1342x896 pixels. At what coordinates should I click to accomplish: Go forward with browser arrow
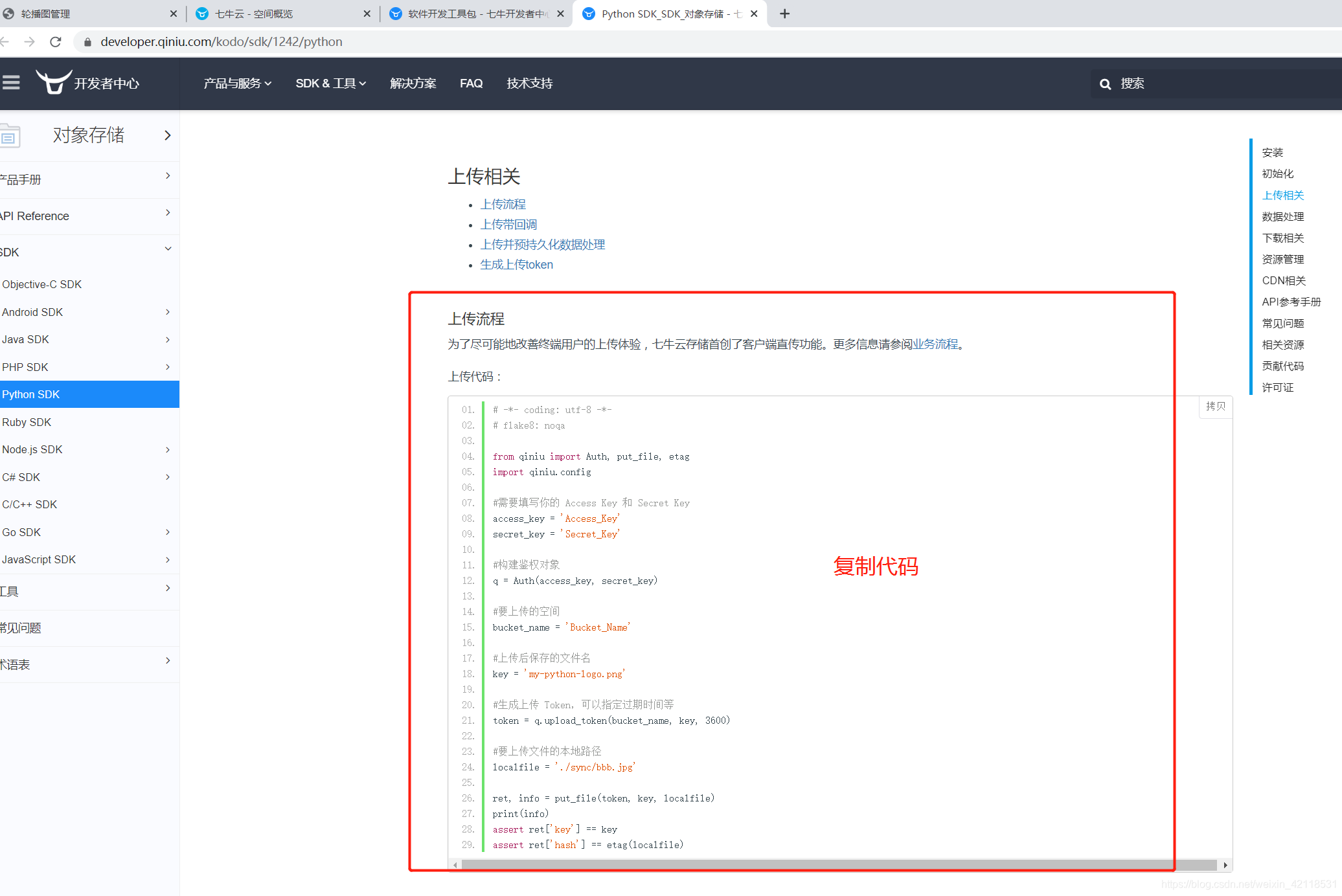(29, 42)
